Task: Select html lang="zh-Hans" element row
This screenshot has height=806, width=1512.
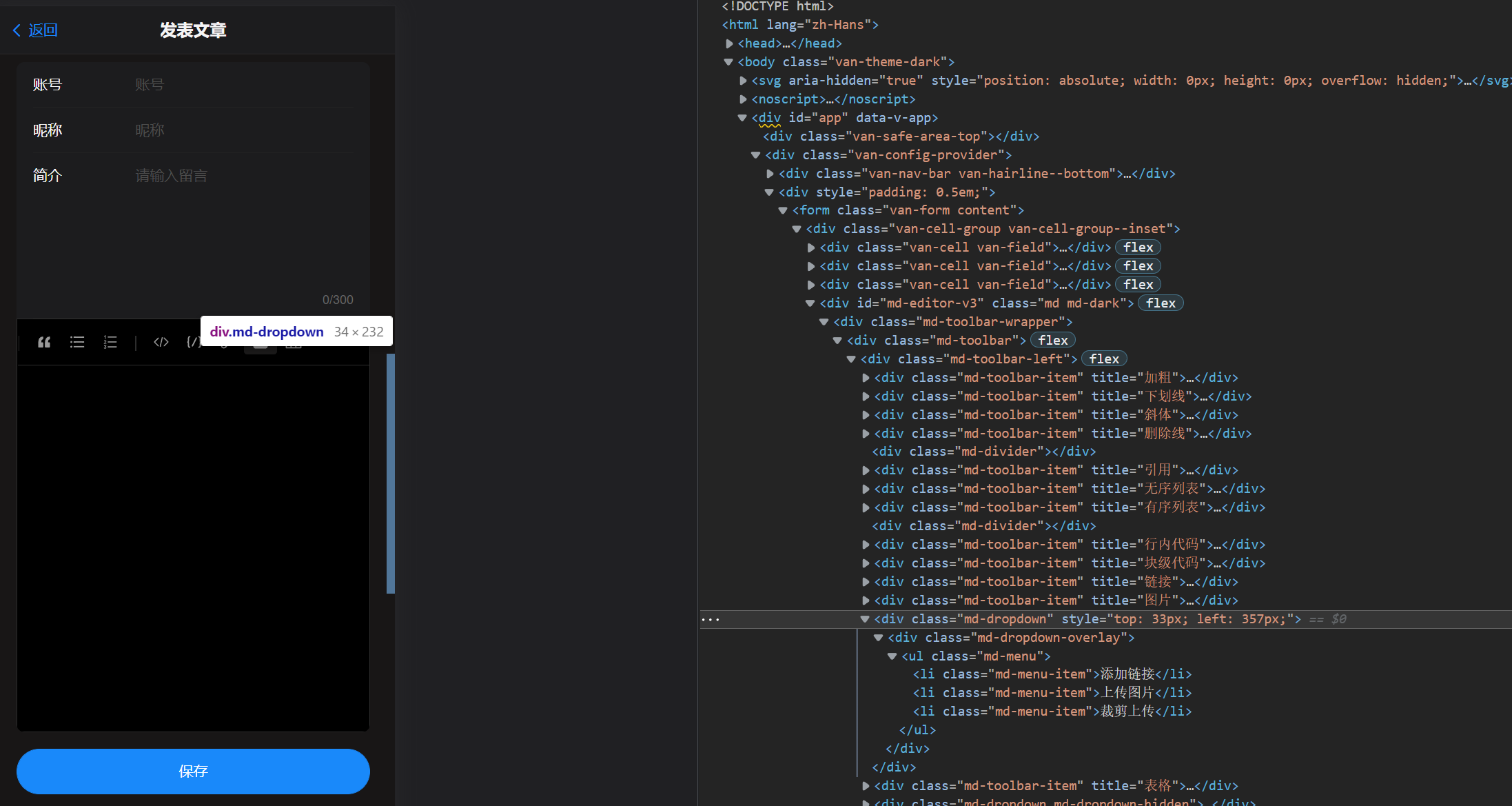Action: click(x=800, y=25)
